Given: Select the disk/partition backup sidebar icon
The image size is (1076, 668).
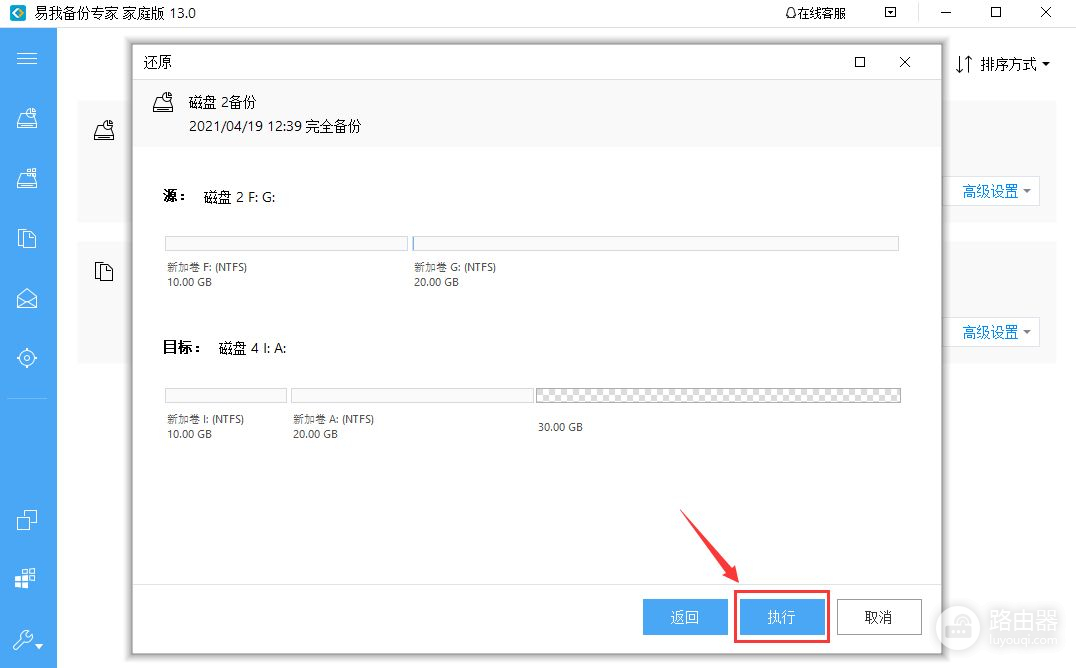Looking at the screenshot, I should [x=27, y=118].
